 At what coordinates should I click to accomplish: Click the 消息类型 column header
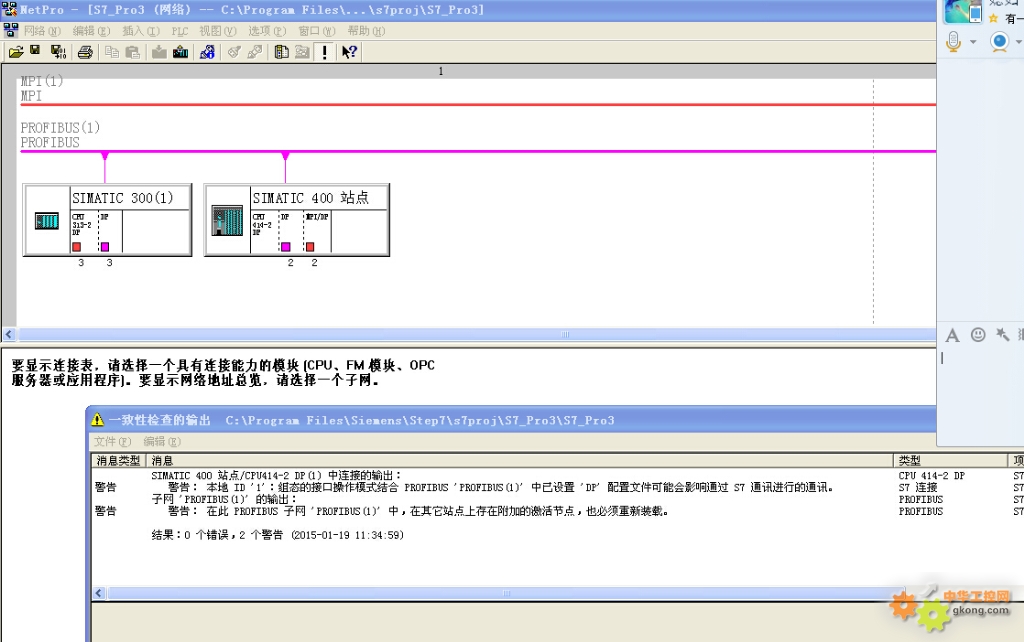click(x=118, y=460)
